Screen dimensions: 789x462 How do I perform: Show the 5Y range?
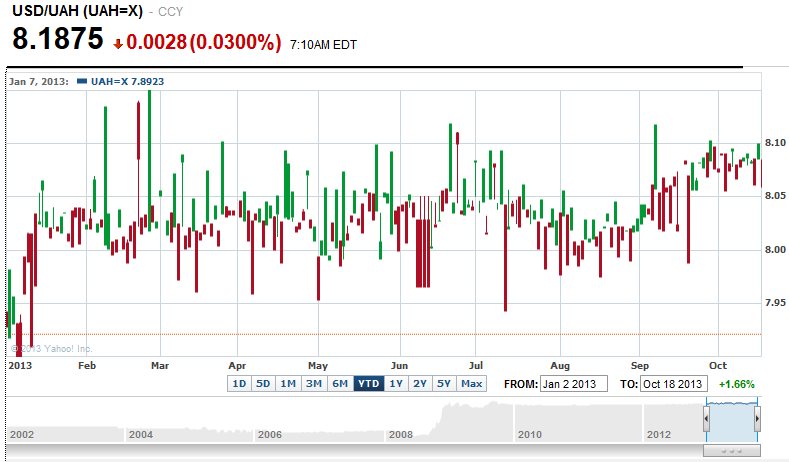(444, 384)
